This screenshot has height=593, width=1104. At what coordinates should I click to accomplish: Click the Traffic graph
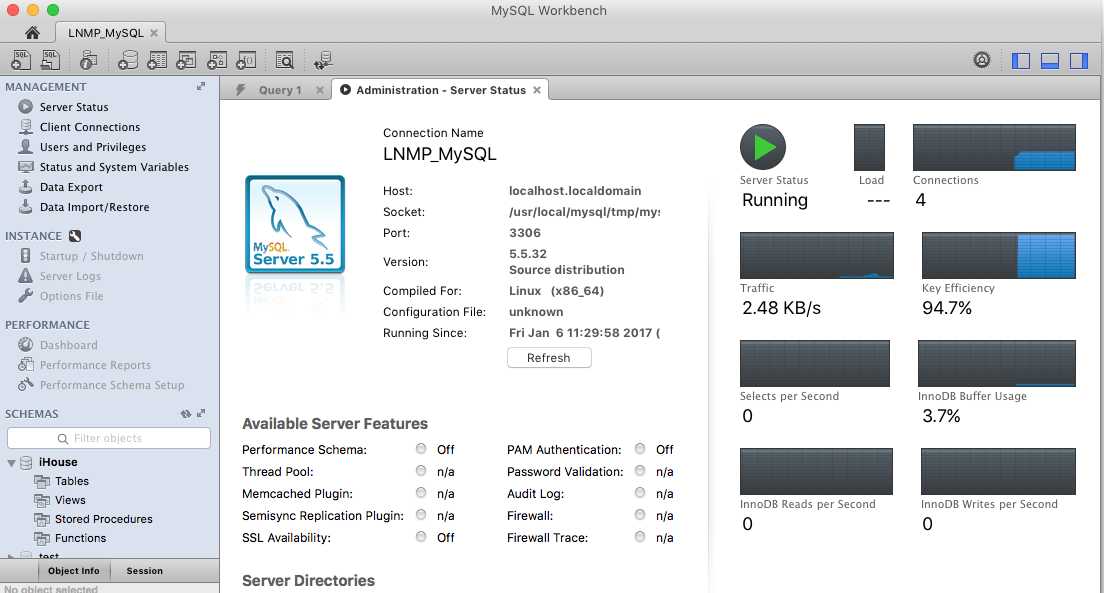(817, 256)
